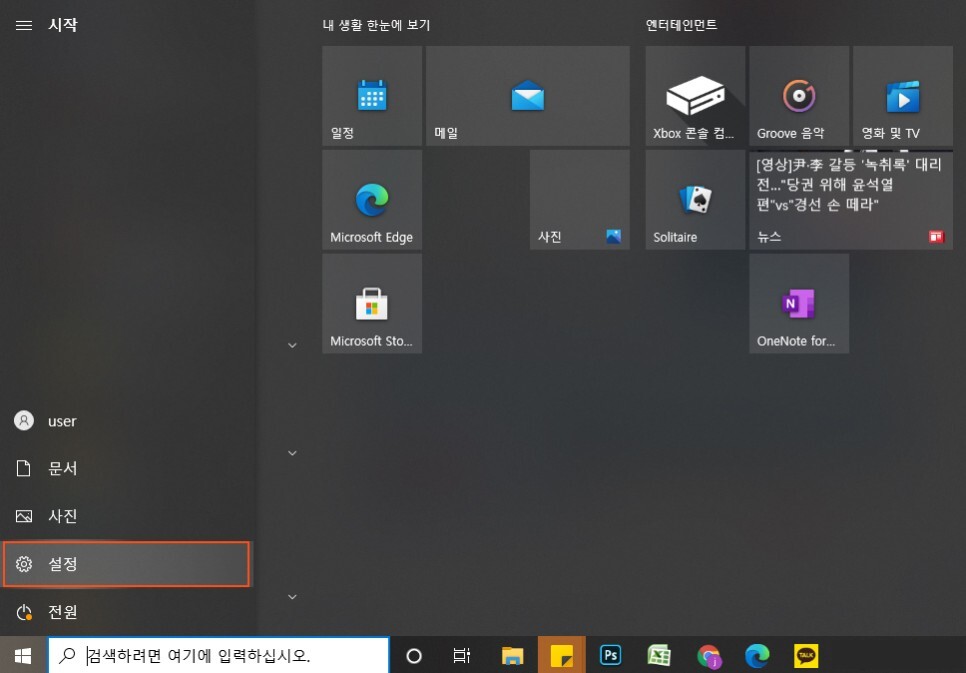Open the Xbox 콘솔 tile
The height and width of the screenshot is (673, 966).
695,96
